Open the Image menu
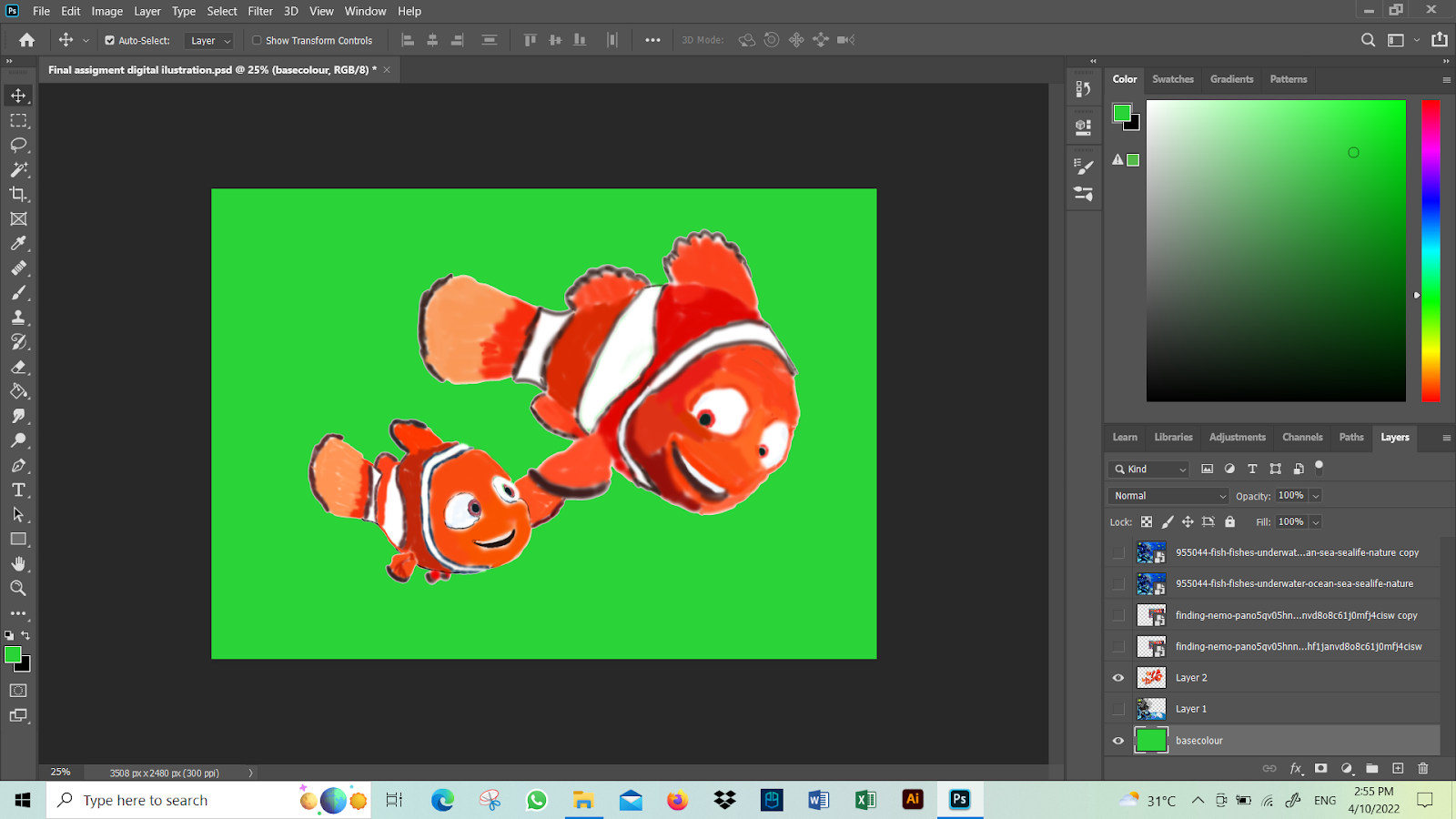 106,11
